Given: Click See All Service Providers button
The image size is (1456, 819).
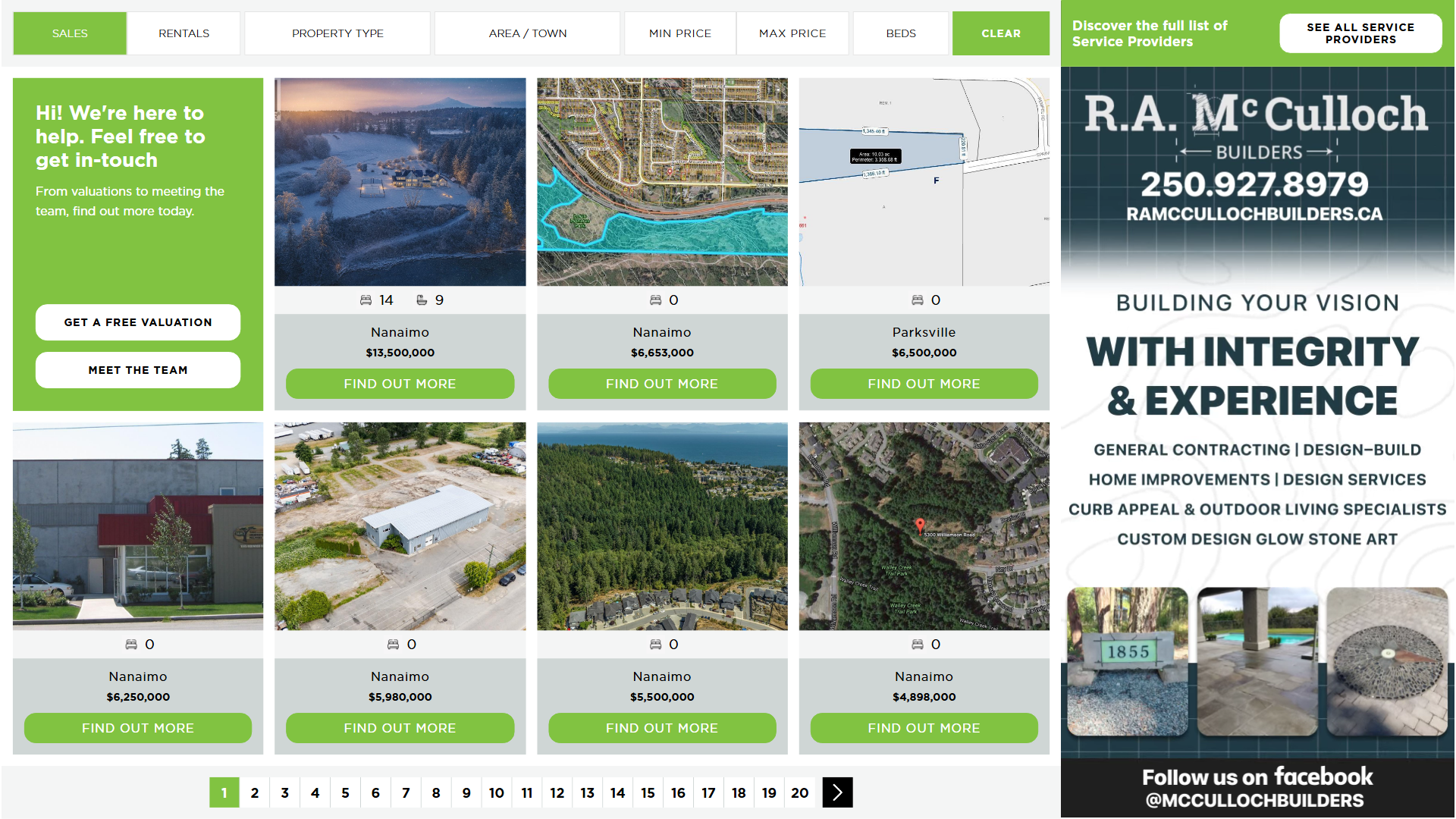Looking at the screenshot, I should [1360, 33].
